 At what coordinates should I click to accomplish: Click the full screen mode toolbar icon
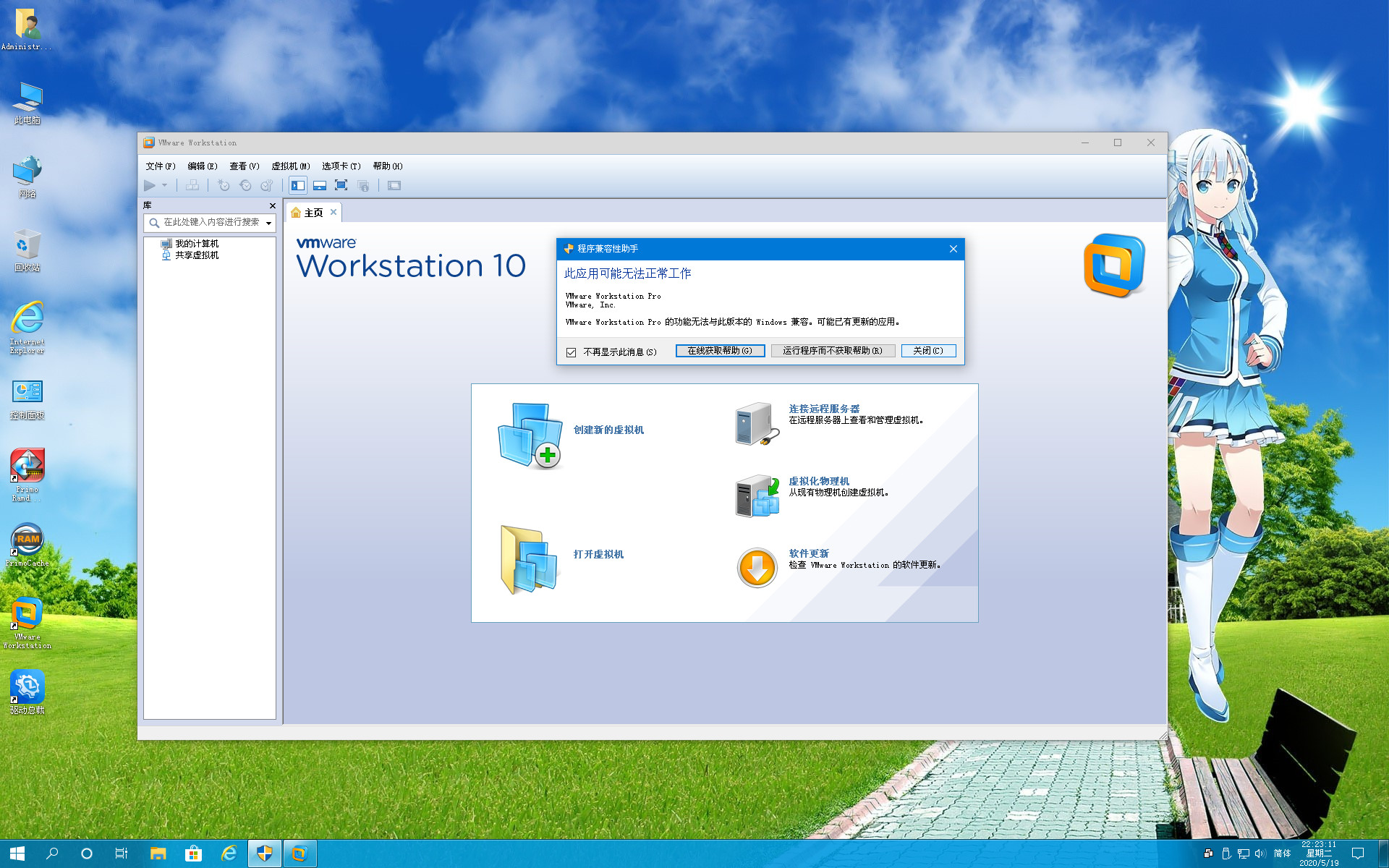click(341, 186)
